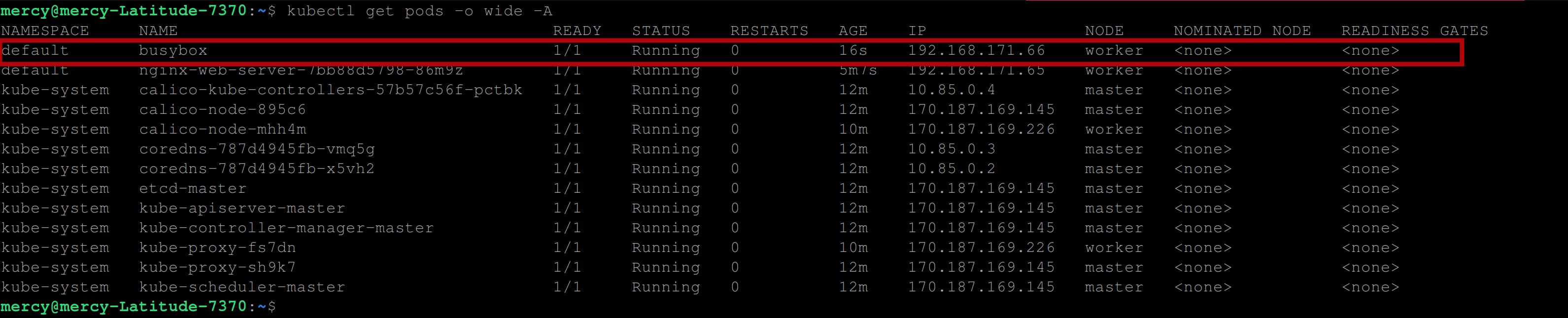Click the READINESS GATES column header
The height and width of the screenshot is (318, 1568).
coord(1414,31)
